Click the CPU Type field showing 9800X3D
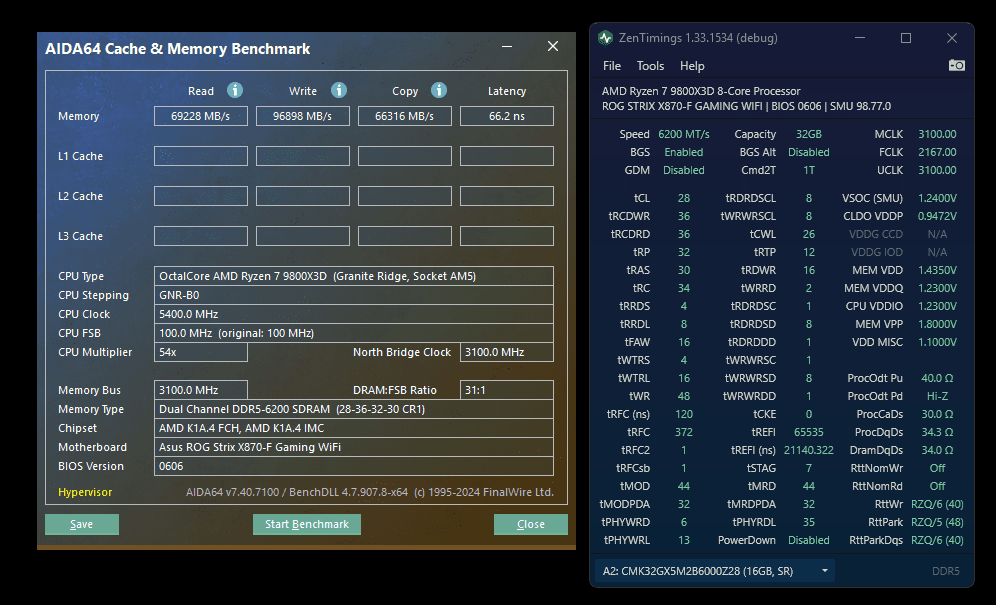Screen dimensions: 996x605 354,276
